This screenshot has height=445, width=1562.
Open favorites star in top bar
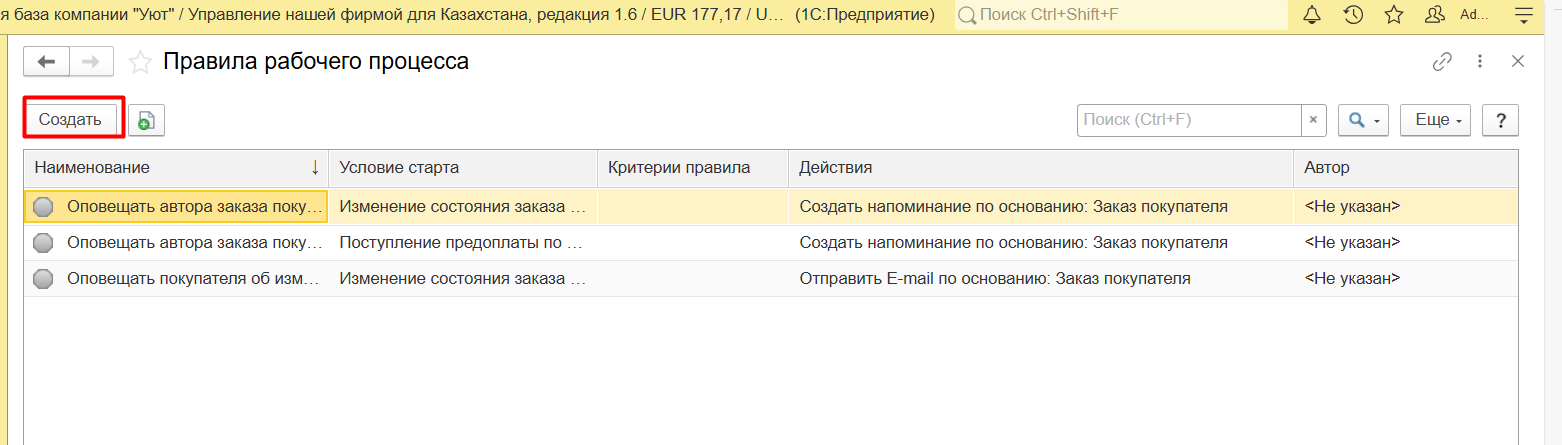click(x=1393, y=15)
